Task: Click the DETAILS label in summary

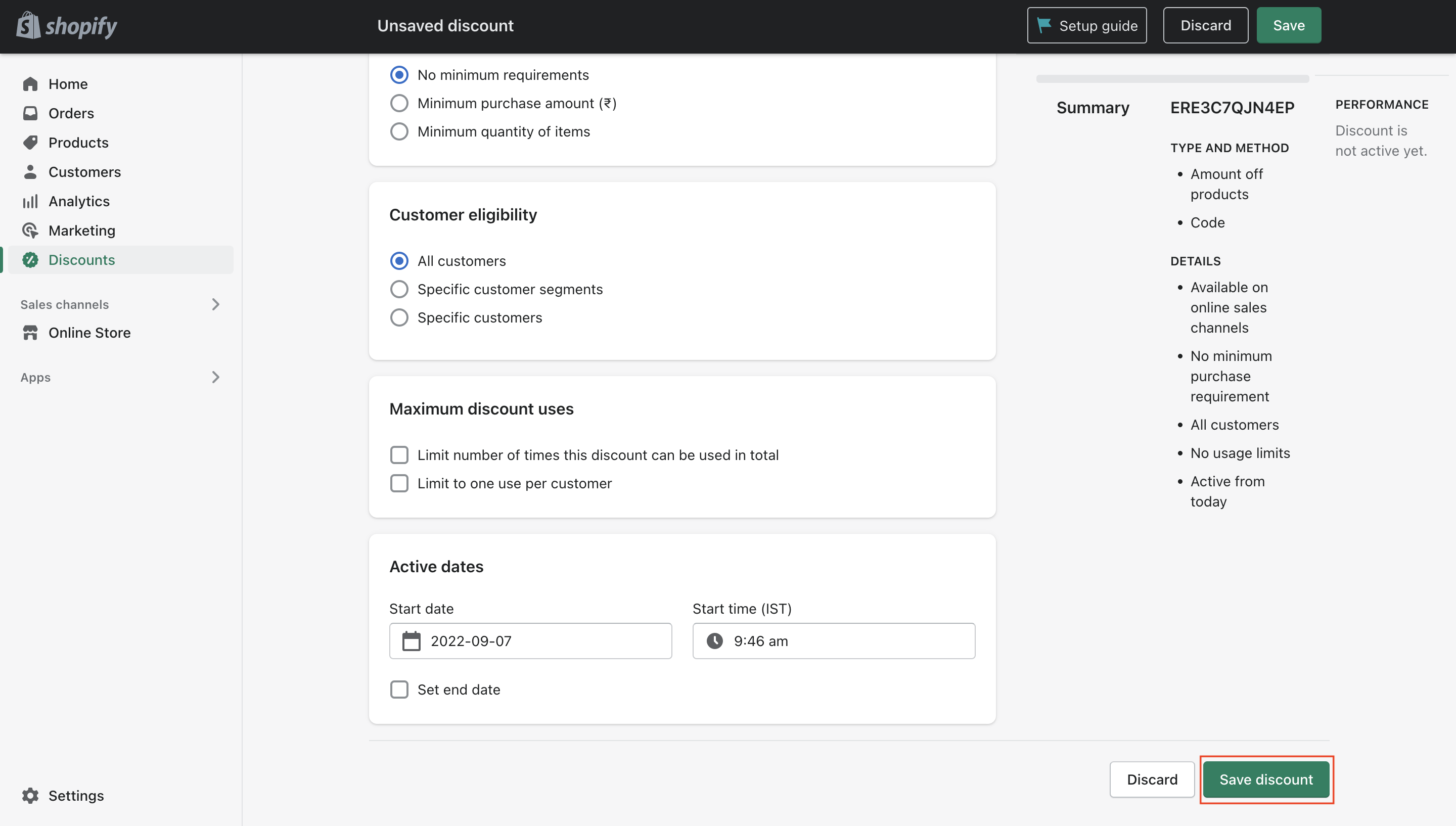Action: tap(1195, 261)
